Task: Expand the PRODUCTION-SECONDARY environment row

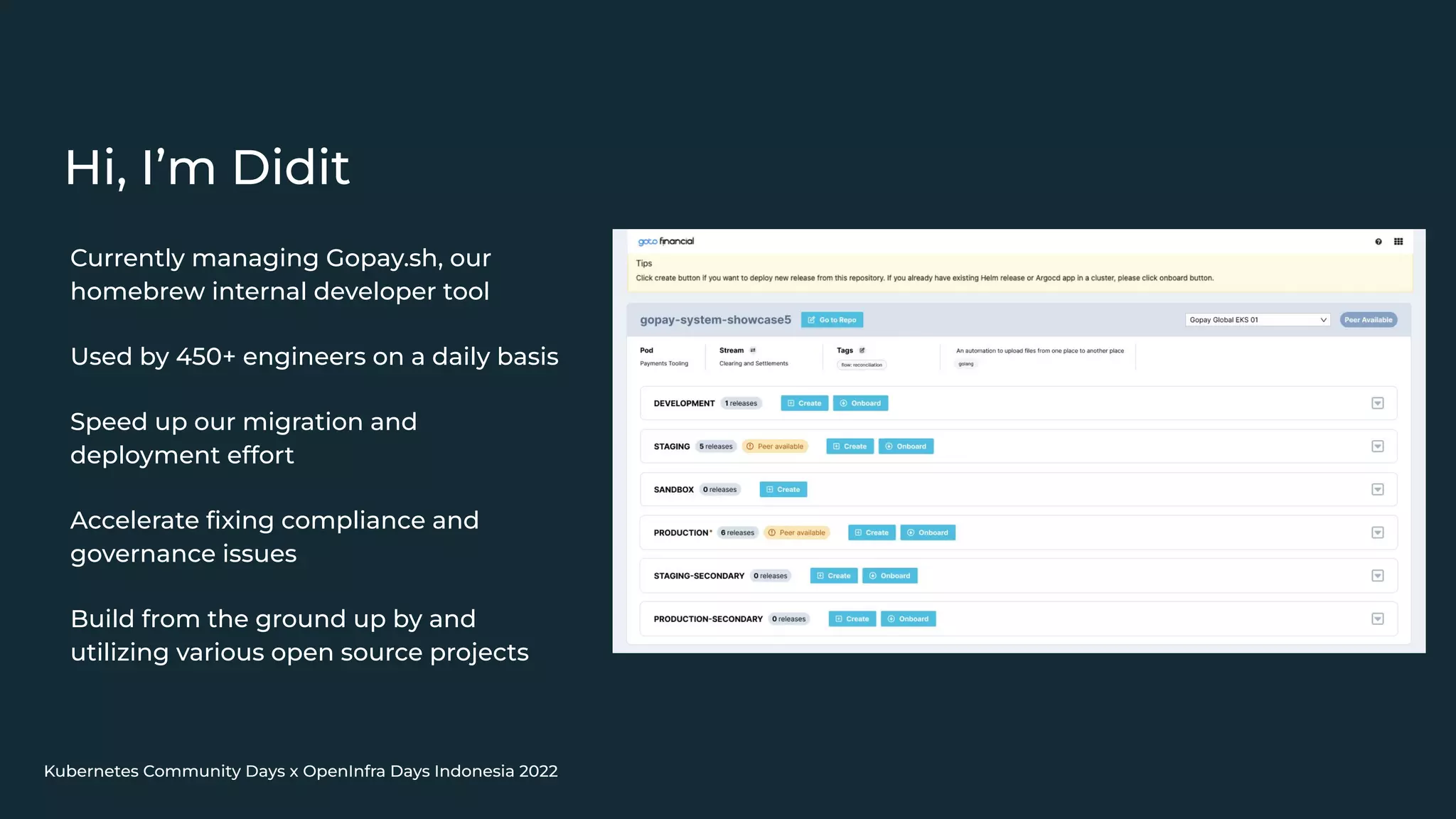Action: click(1377, 619)
